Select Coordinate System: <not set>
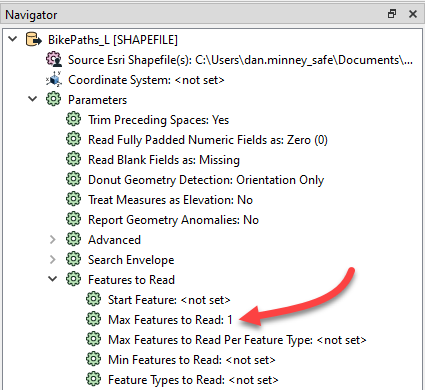The width and height of the screenshot is (425, 390). pos(146,80)
